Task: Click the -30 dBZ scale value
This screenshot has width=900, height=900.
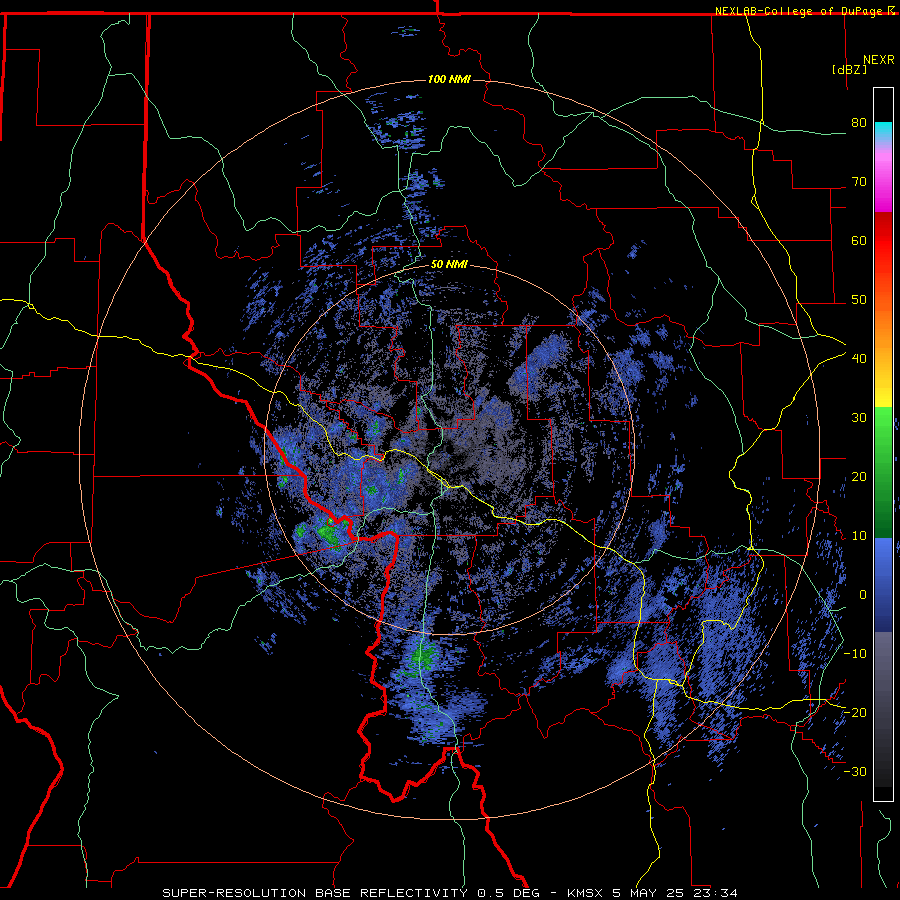Action: [x=855, y=771]
